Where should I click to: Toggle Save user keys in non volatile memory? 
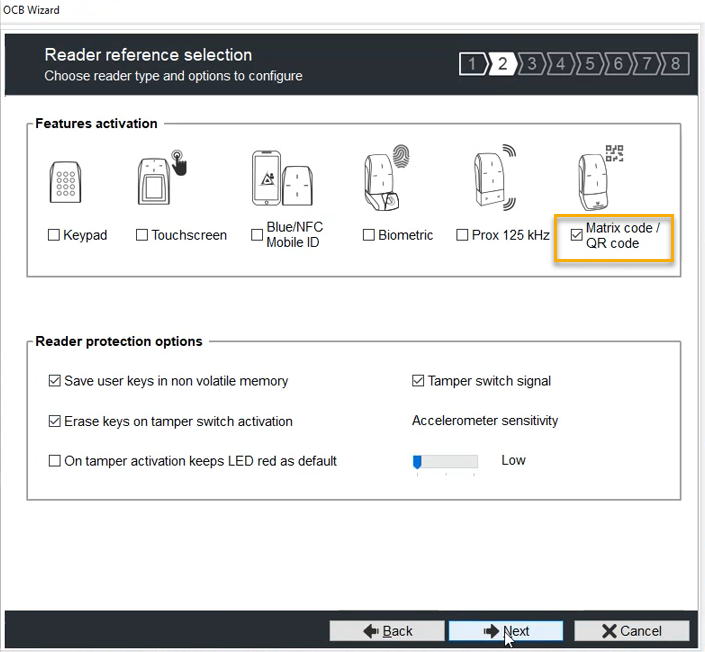coord(55,381)
